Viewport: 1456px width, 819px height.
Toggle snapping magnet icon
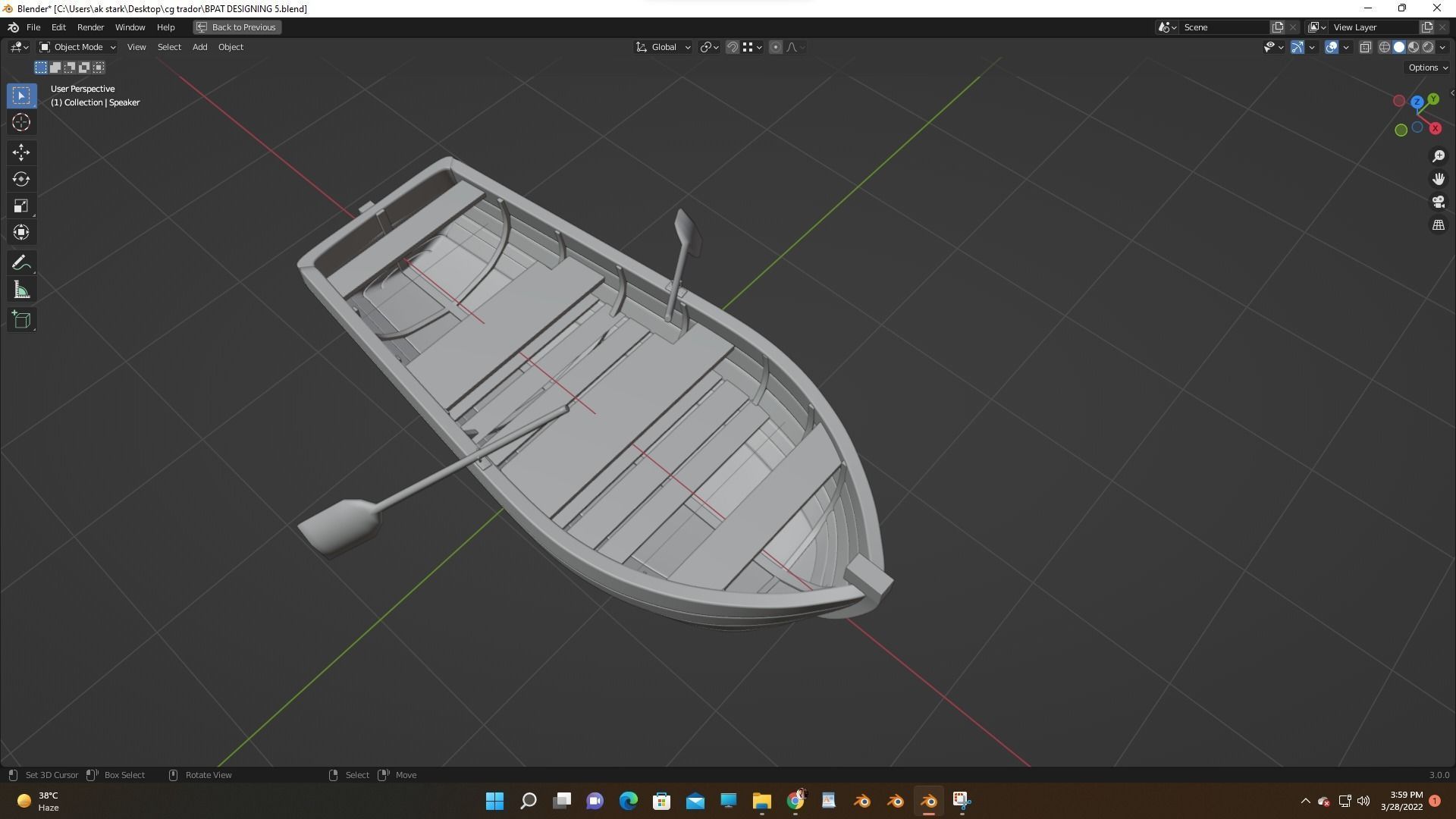click(733, 47)
